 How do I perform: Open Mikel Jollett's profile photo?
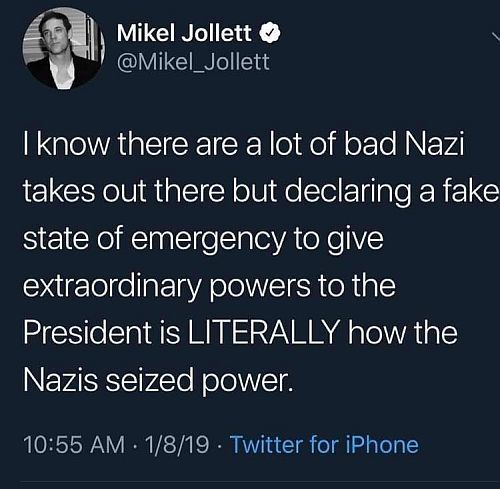point(63,49)
